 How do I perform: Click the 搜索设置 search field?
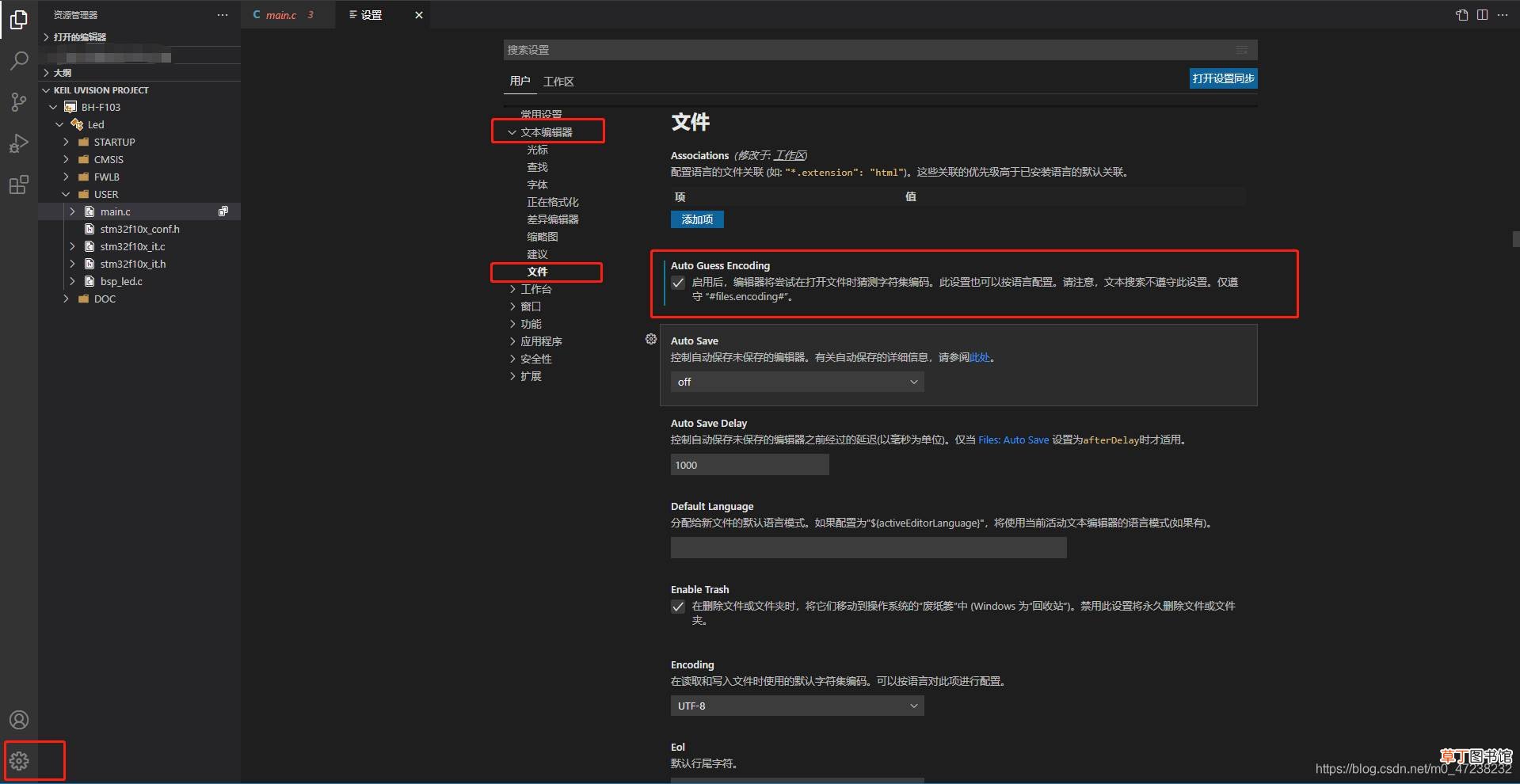pyautogui.click(x=880, y=50)
